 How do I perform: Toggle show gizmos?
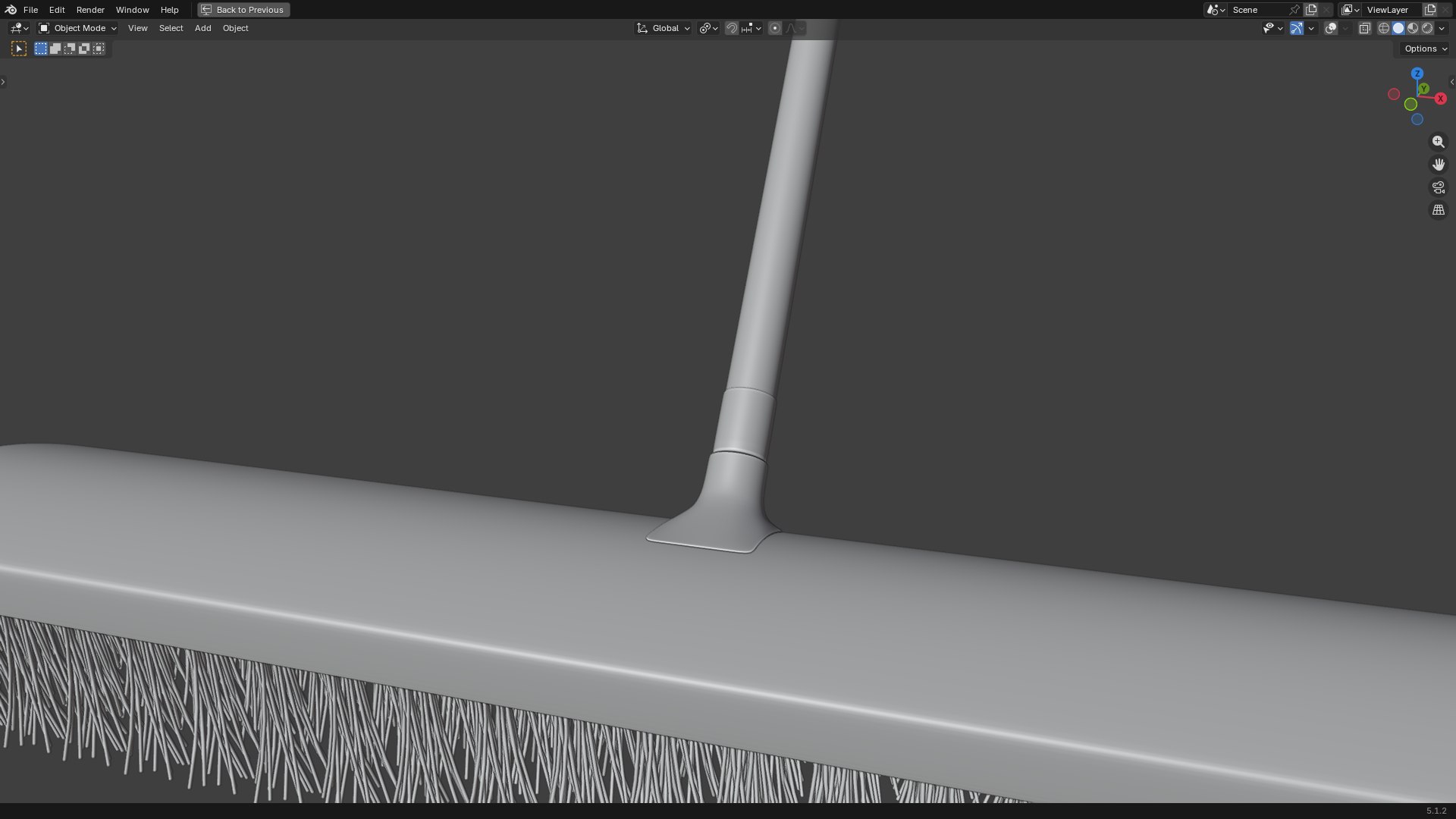point(1297,28)
